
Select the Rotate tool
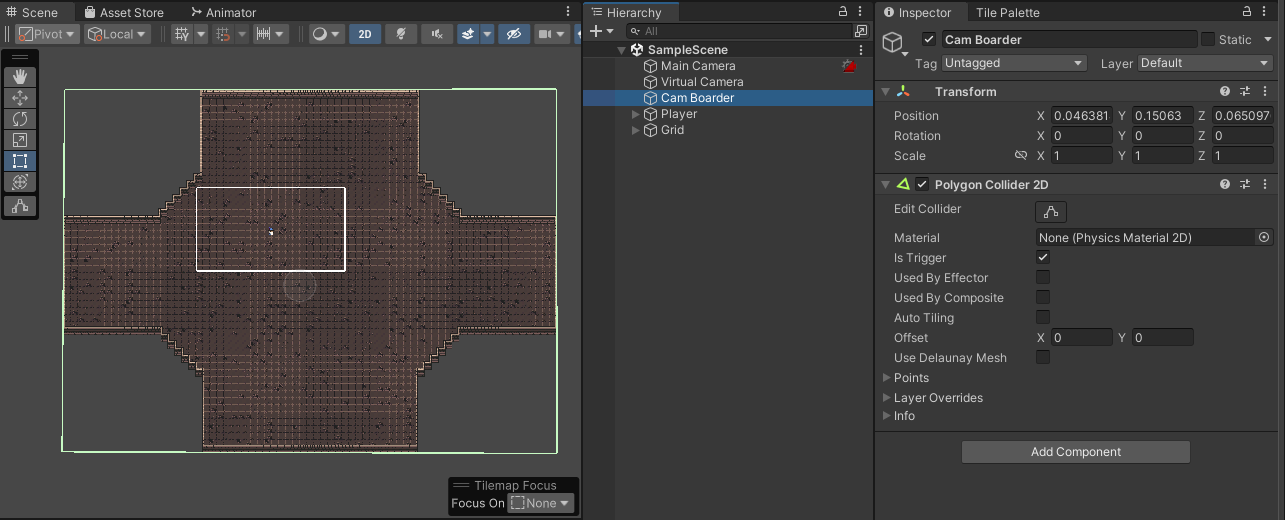20,119
